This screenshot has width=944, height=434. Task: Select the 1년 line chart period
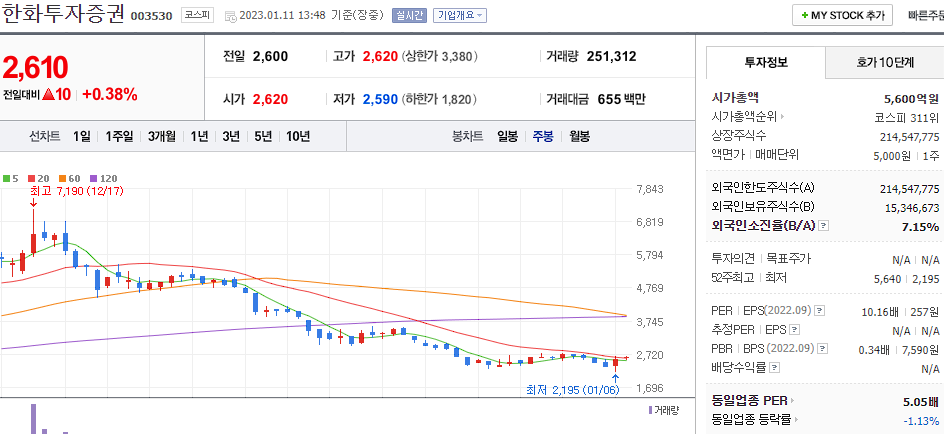pyautogui.click(x=199, y=137)
